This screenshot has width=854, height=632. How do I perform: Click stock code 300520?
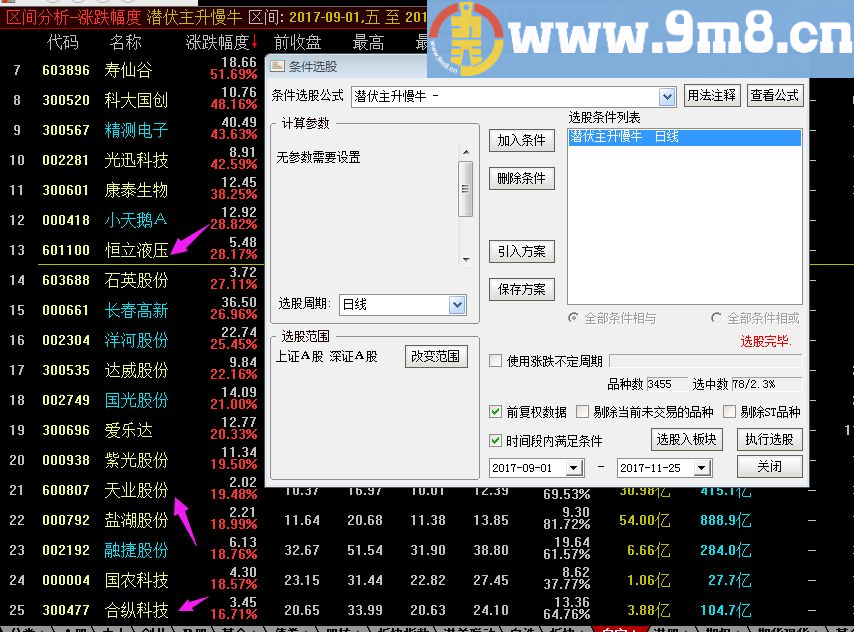tap(66, 100)
